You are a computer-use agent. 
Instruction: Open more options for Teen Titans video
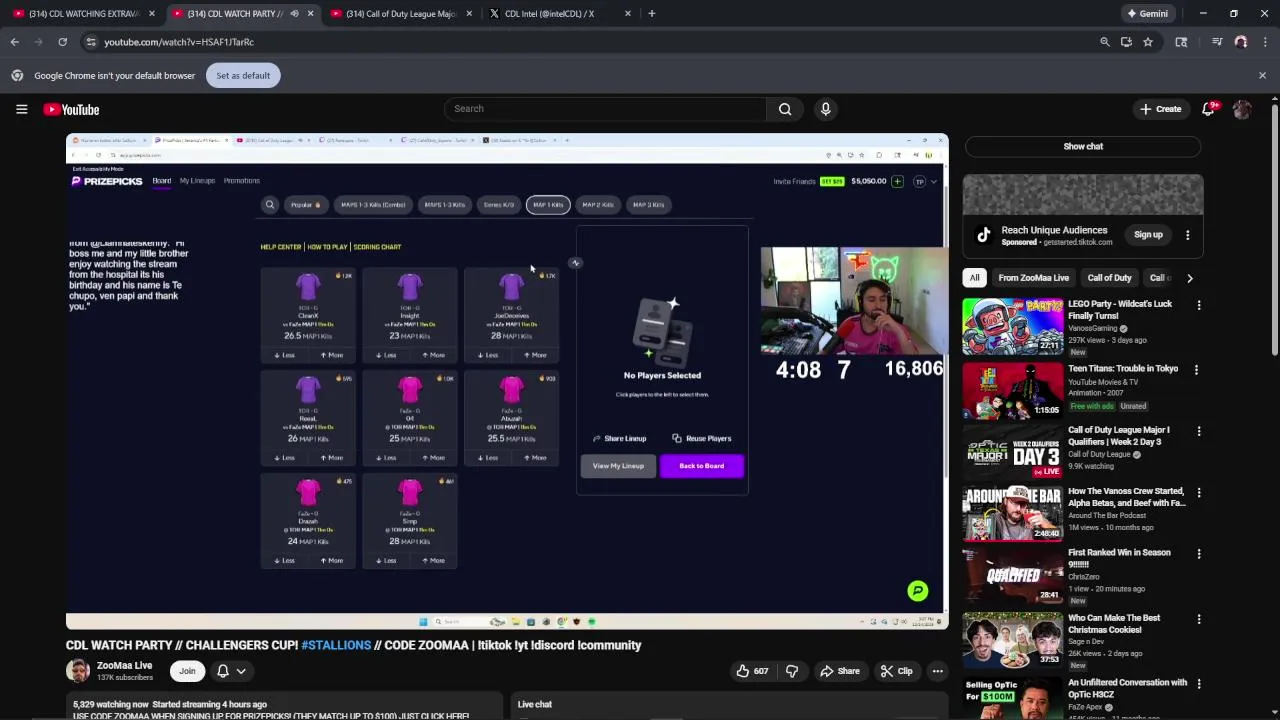pyautogui.click(x=1196, y=370)
